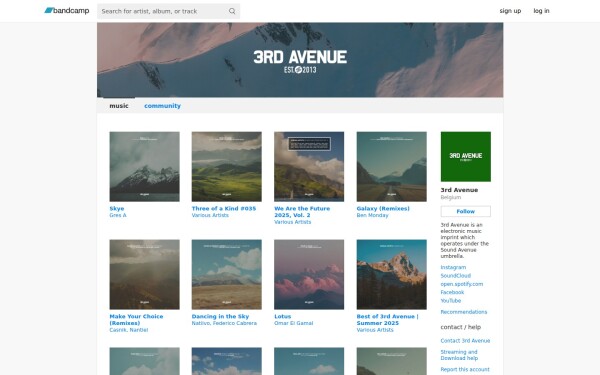Screen dimensions: 600x375
Task: Click the Lotus title link
Action: pyautogui.click(x=282, y=316)
